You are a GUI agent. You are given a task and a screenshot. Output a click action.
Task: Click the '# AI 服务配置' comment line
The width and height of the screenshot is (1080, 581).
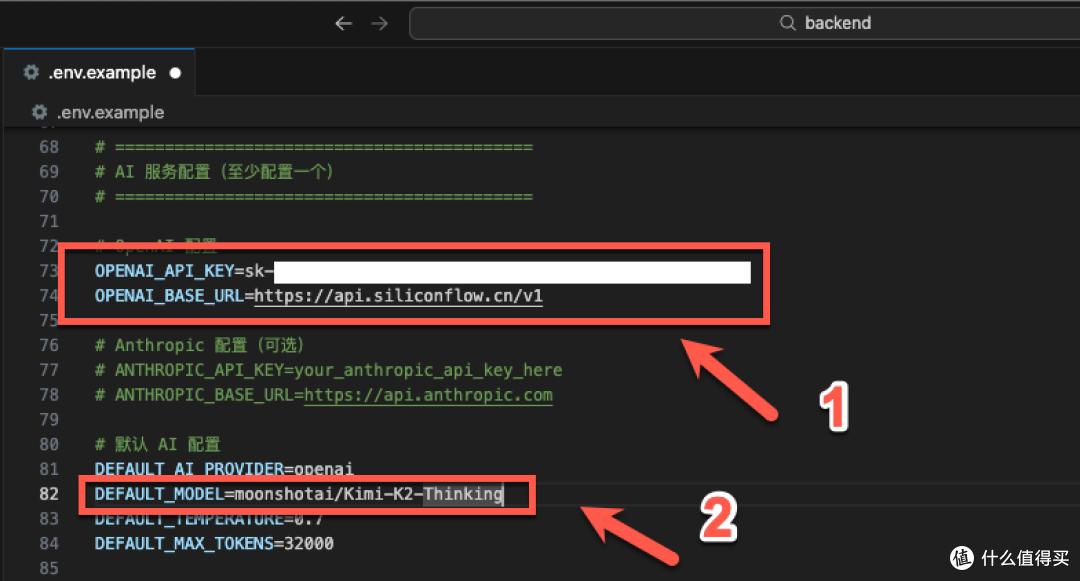click(214, 171)
